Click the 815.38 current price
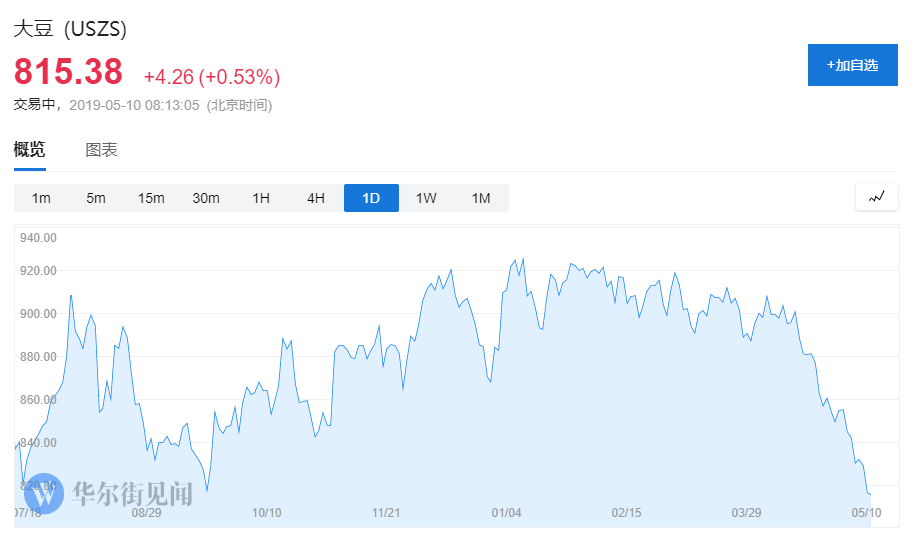 (x=68, y=72)
